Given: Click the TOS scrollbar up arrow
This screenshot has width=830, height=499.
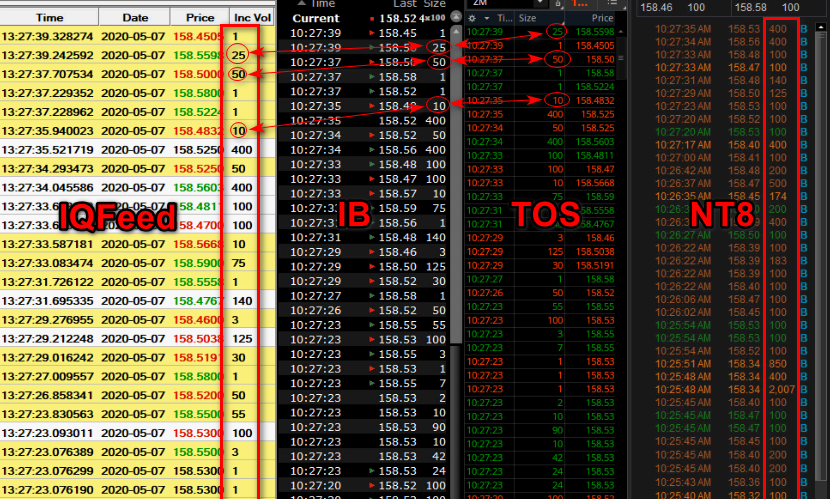Looking at the screenshot, I should (x=621, y=32).
